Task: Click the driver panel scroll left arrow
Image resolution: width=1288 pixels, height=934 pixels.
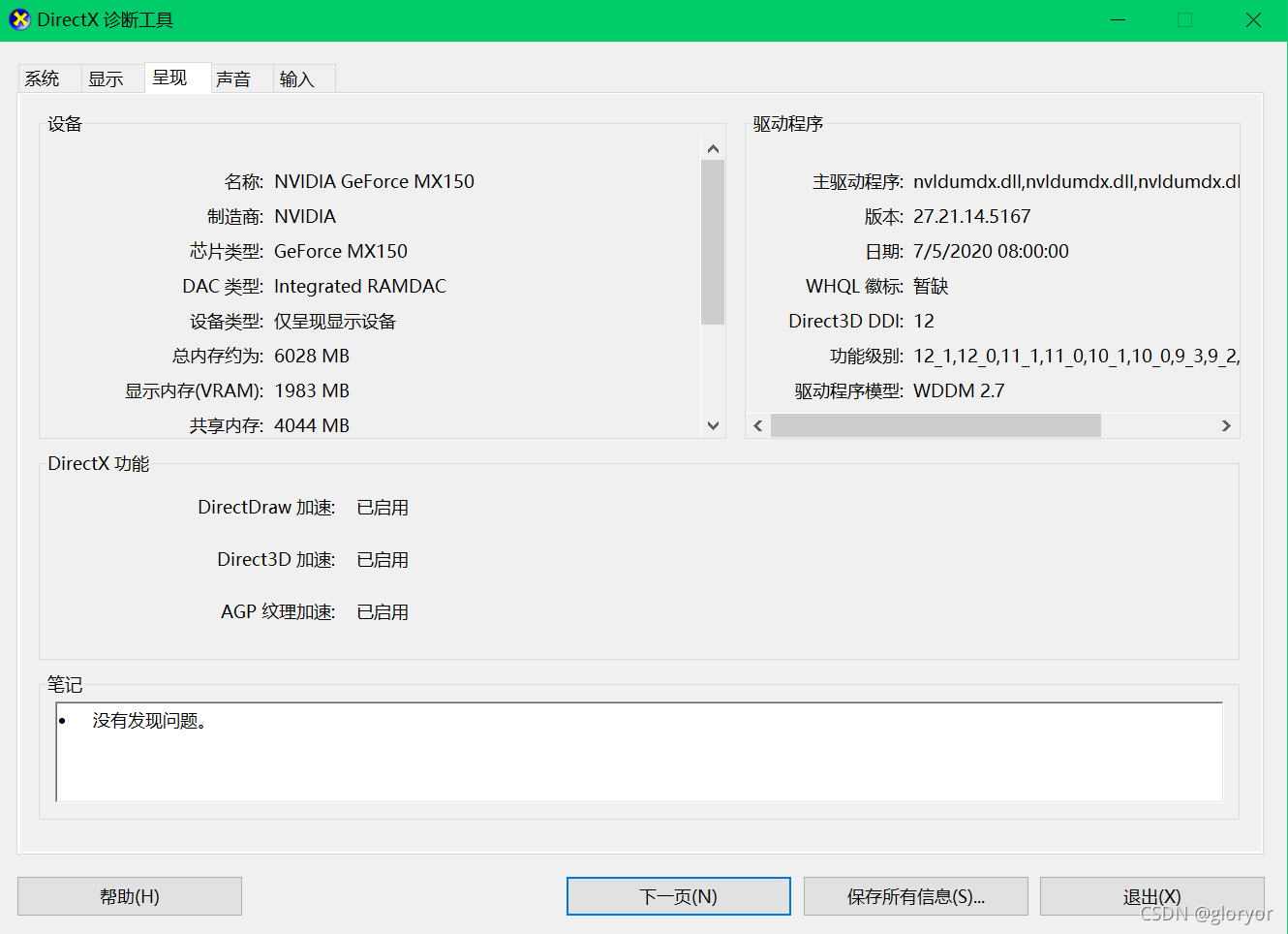Action: click(758, 425)
